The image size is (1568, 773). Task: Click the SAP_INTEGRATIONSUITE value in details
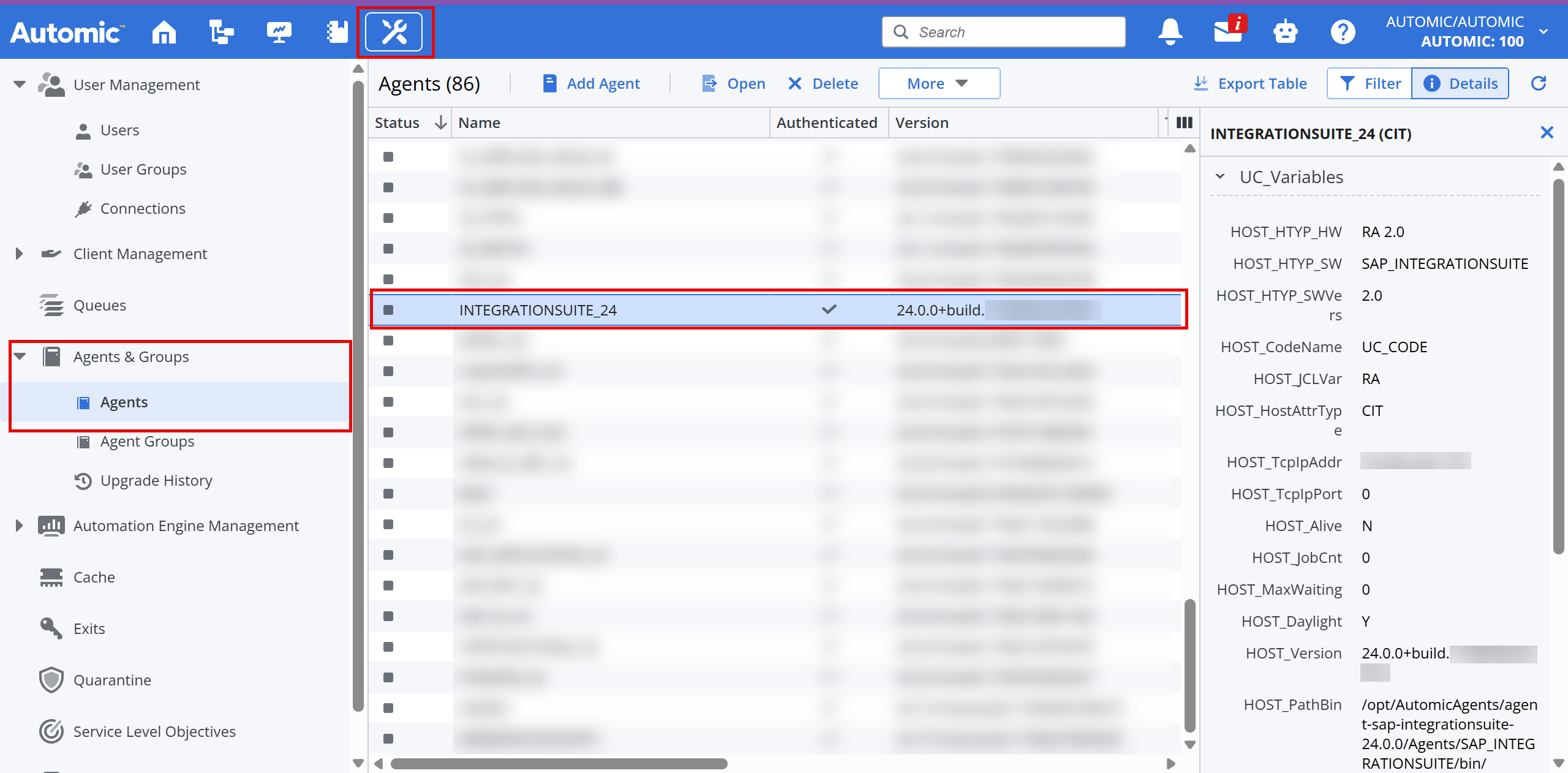(1445, 263)
